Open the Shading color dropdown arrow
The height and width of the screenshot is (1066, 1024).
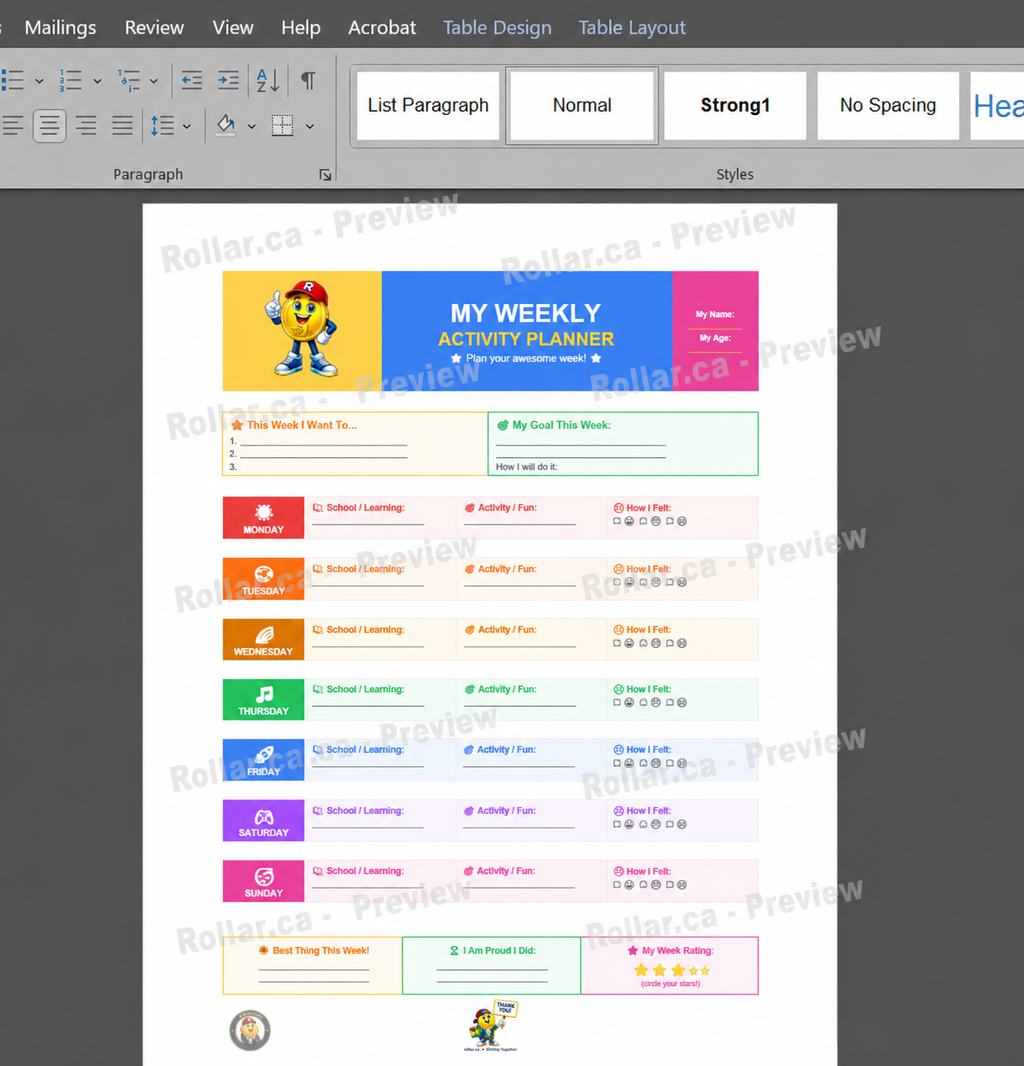(251, 126)
